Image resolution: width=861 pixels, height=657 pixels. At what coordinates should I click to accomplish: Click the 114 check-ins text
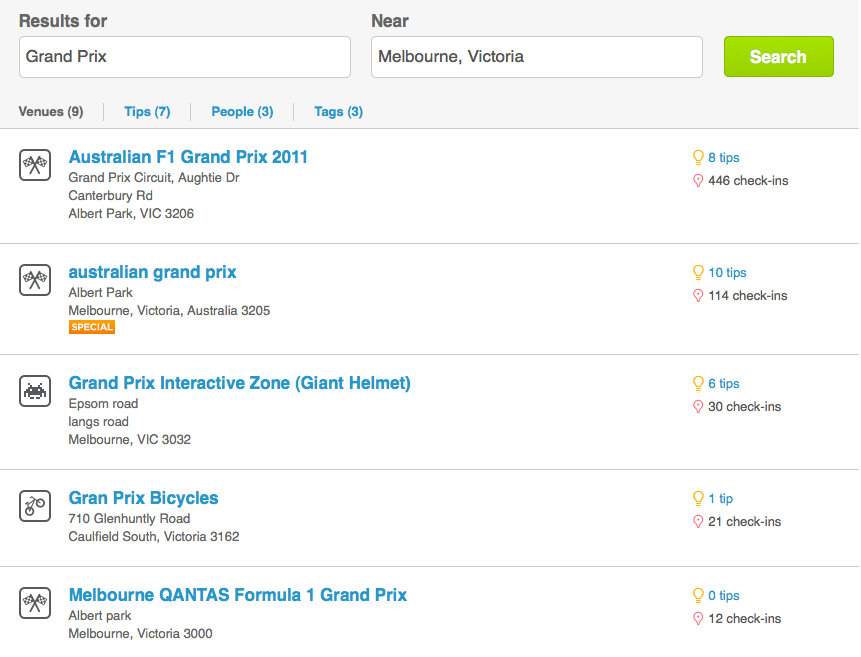pos(747,296)
